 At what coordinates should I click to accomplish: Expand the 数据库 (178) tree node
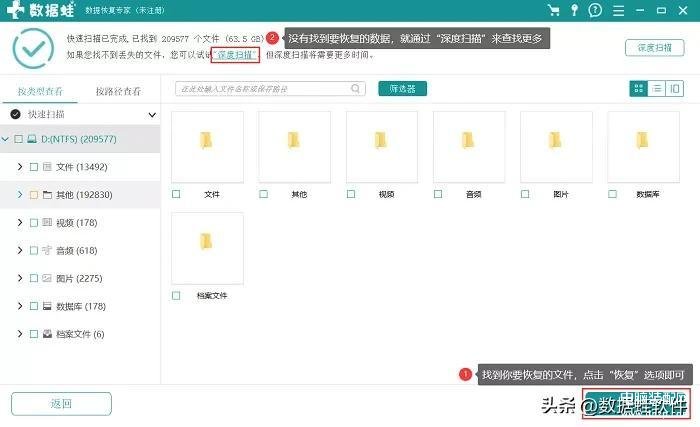[20, 306]
